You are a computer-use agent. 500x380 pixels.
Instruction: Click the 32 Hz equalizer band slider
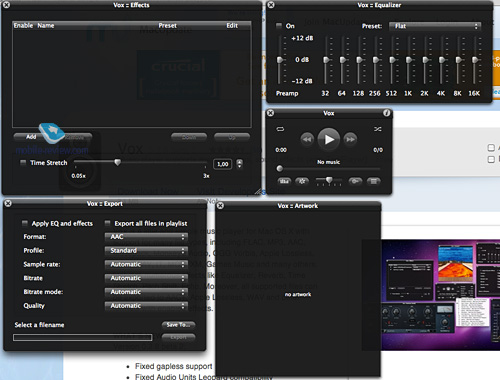[326, 60]
